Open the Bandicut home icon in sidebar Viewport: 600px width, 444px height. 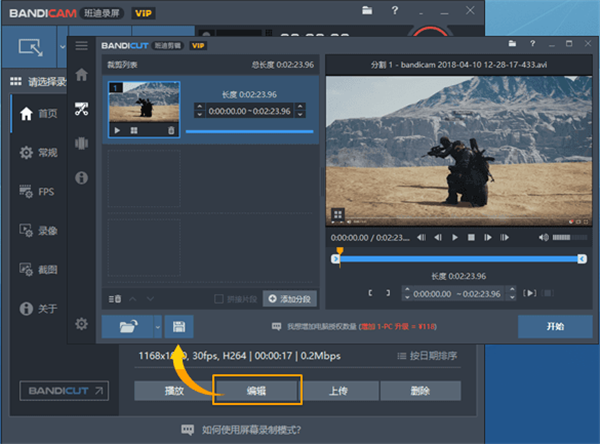pos(81,73)
